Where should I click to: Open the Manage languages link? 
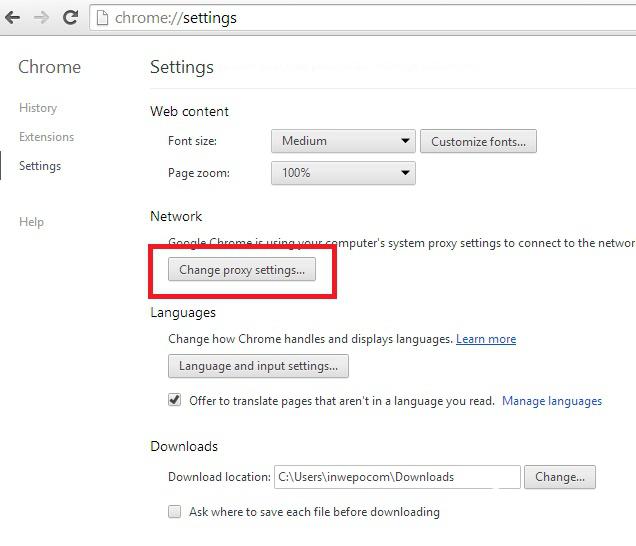click(x=552, y=401)
